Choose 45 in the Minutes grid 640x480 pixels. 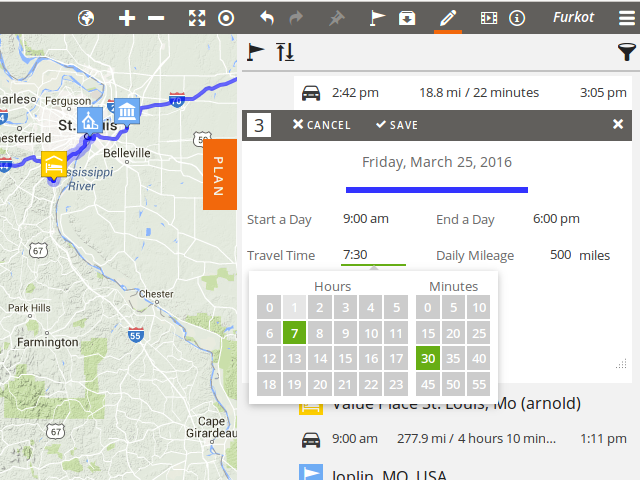[x=427, y=384]
